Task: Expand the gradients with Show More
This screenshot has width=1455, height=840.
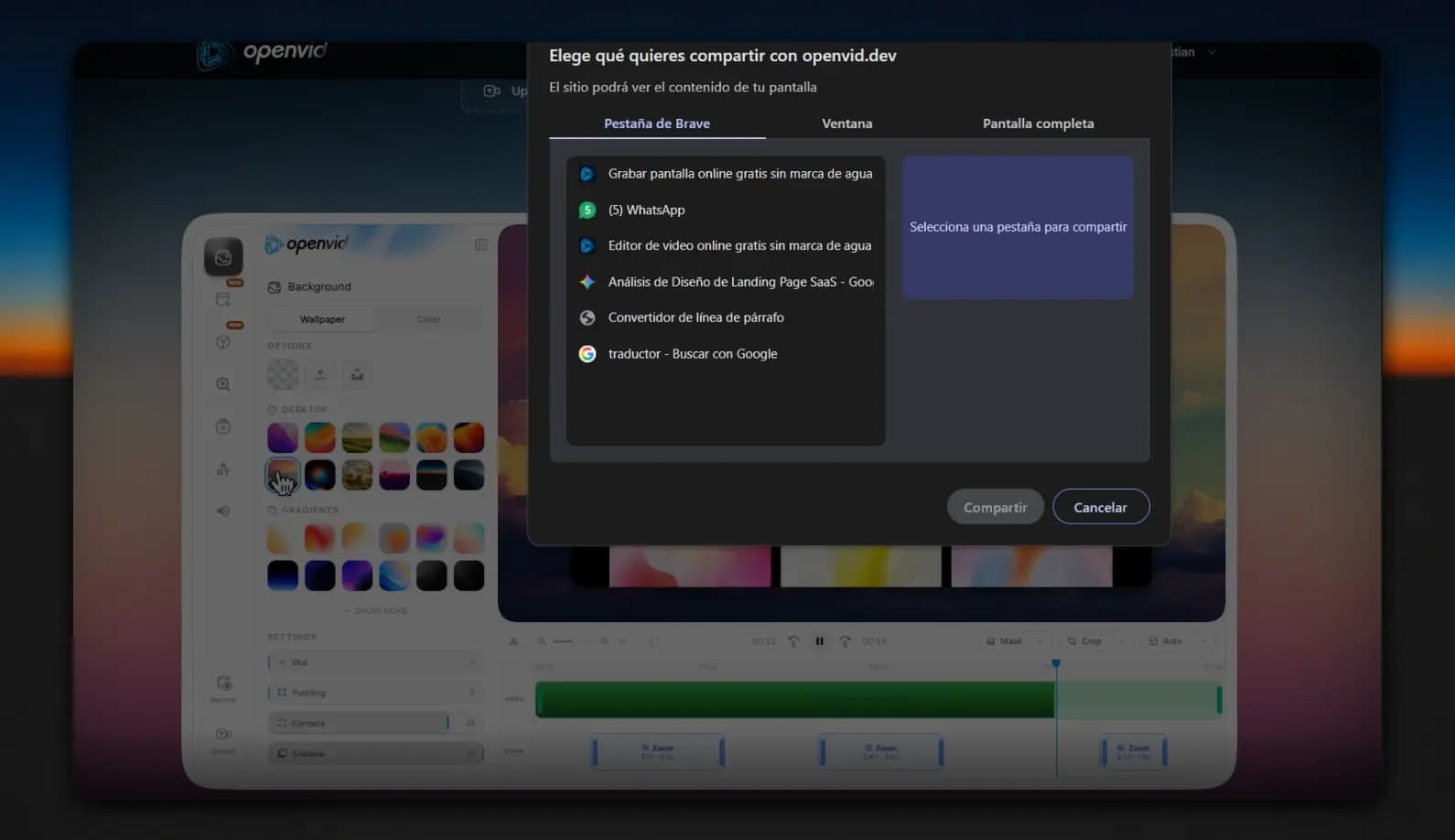Action: coord(376,610)
